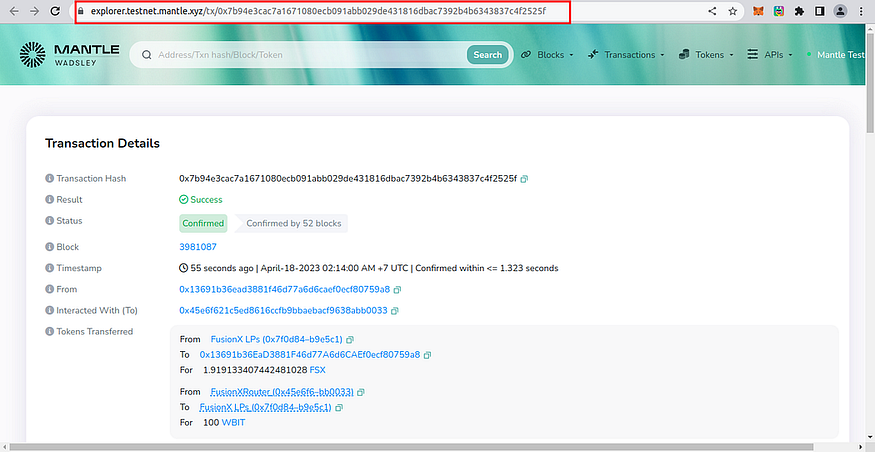
Task: Show info for Timestamp field
Action: 49,268
